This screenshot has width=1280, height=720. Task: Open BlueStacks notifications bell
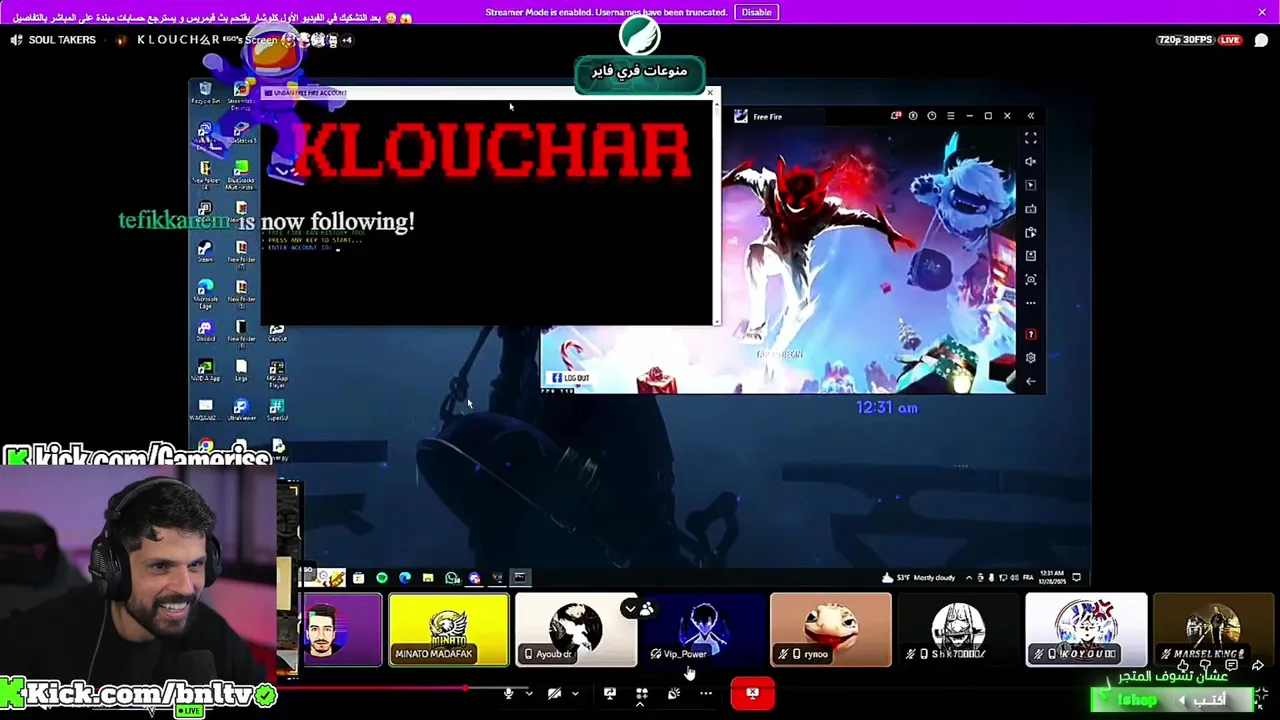pyautogui.click(x=895, y=116)
